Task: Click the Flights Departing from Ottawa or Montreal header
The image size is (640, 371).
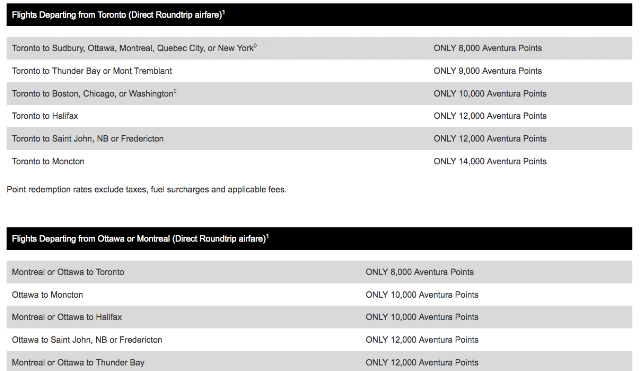Action: point(319,239)
